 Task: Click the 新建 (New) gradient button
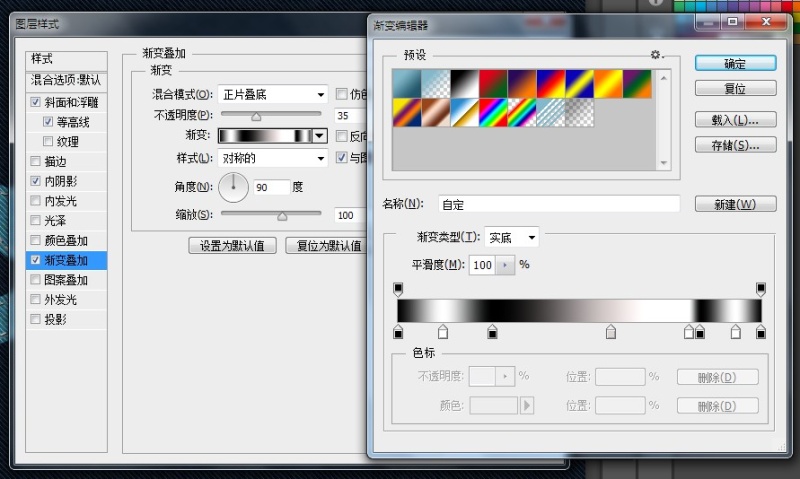tap(735, 204)
